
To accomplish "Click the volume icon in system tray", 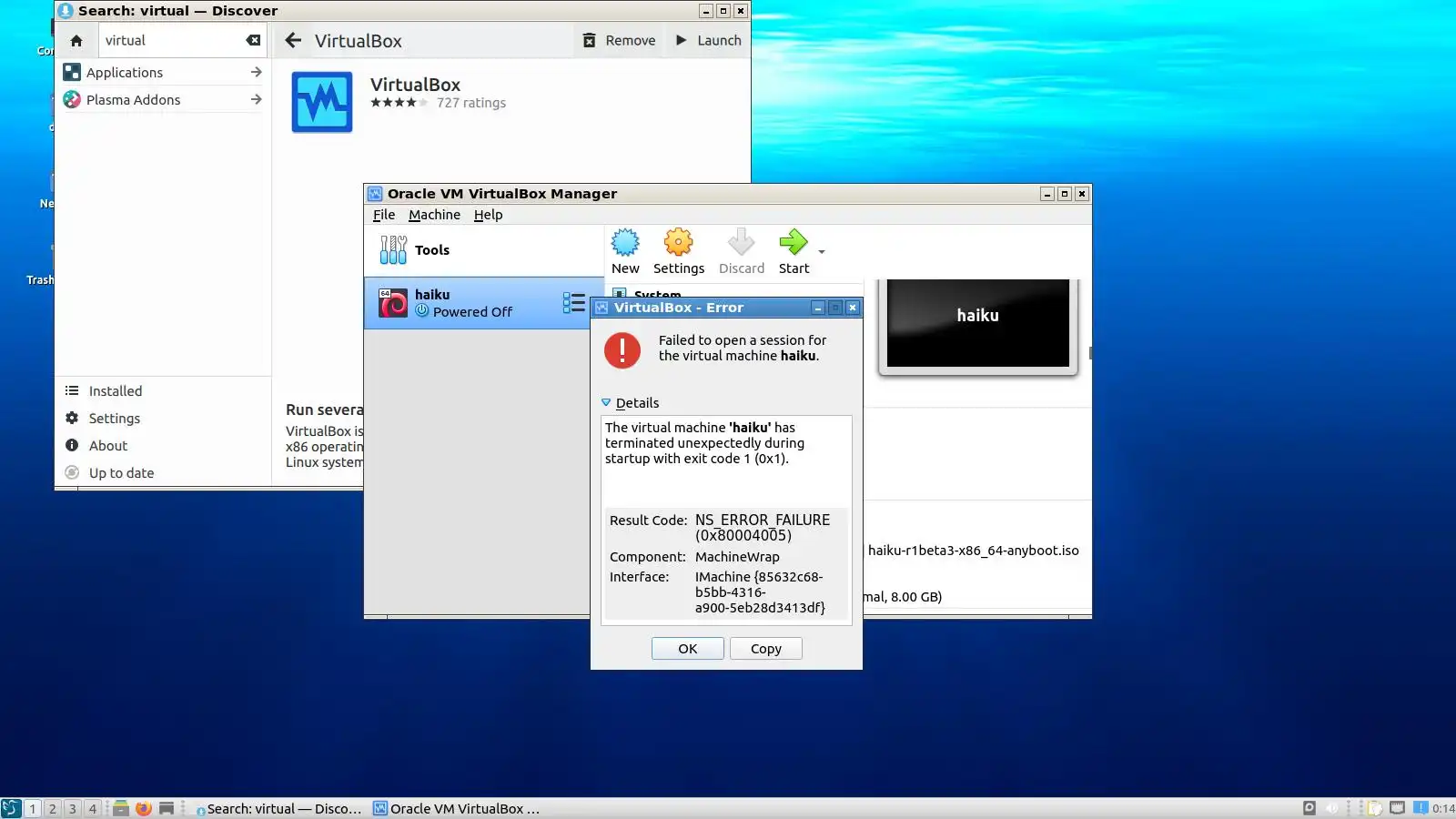I will (x=1331, y=808).
